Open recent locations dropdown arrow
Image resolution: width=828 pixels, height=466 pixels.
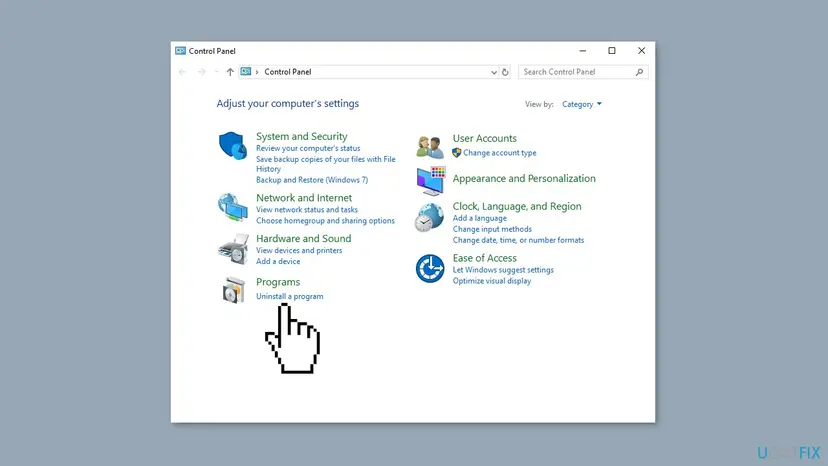click(x=216, y=72)
